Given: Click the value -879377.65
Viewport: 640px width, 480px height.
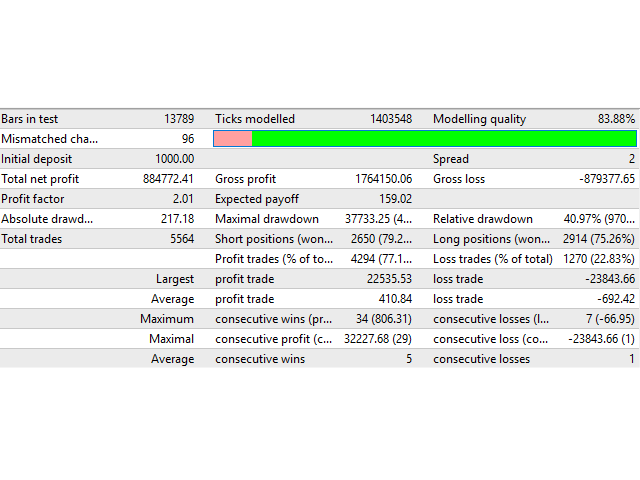Looking at the screenshot, I should point(607,179).
